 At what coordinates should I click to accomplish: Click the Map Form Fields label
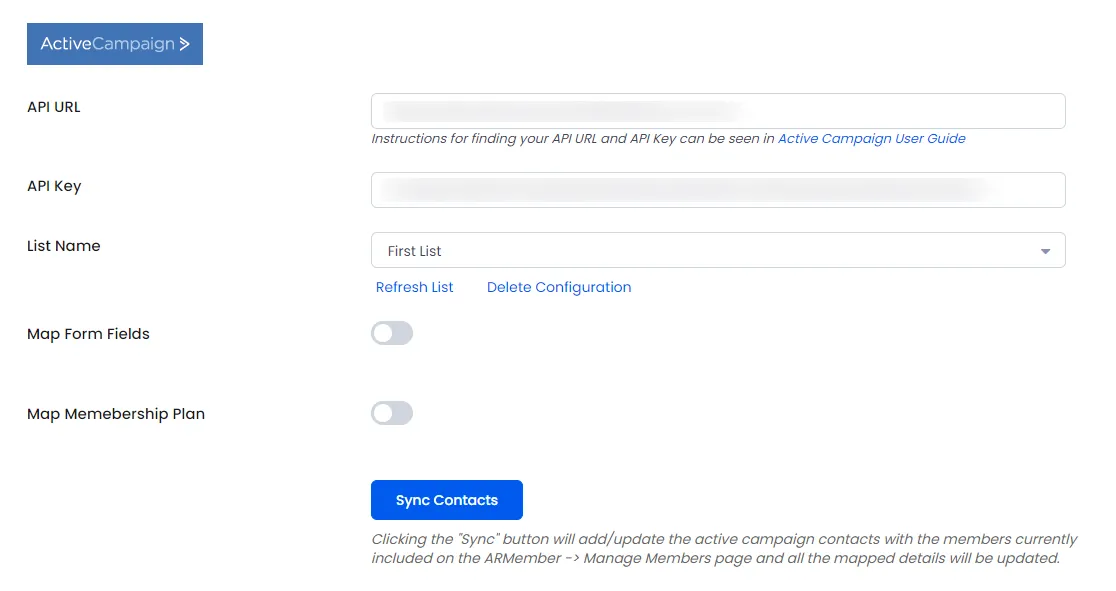88,334
